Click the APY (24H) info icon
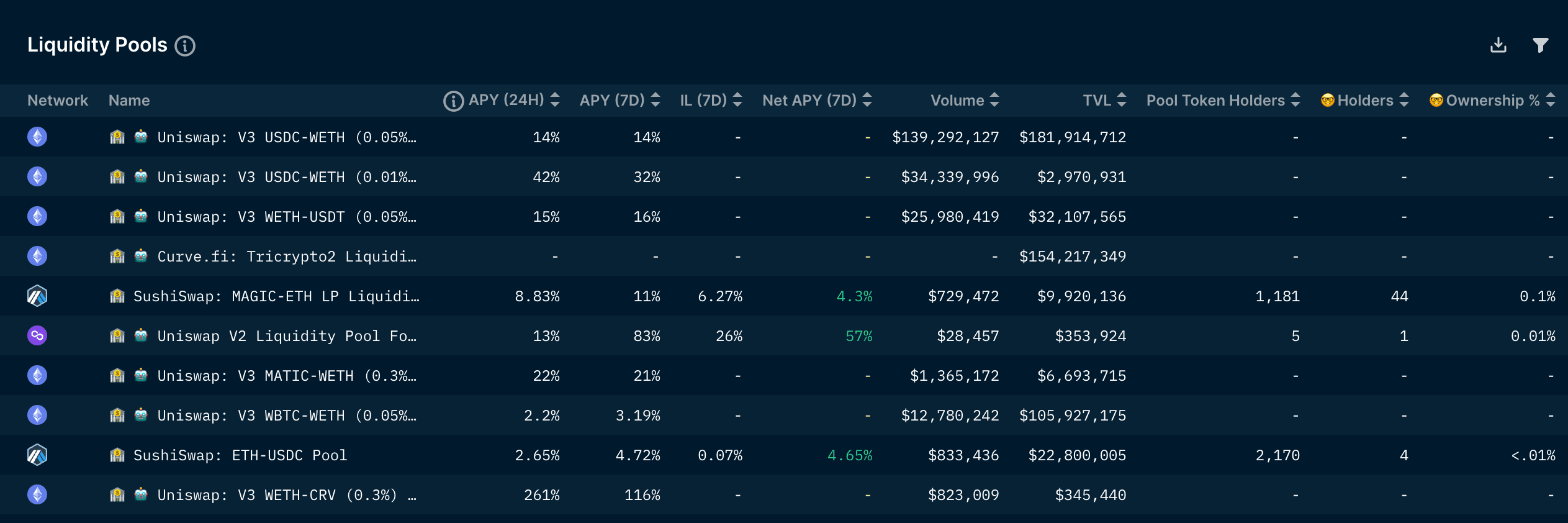Viewport: 1568px width, 523px height. (x=453, y=101)
